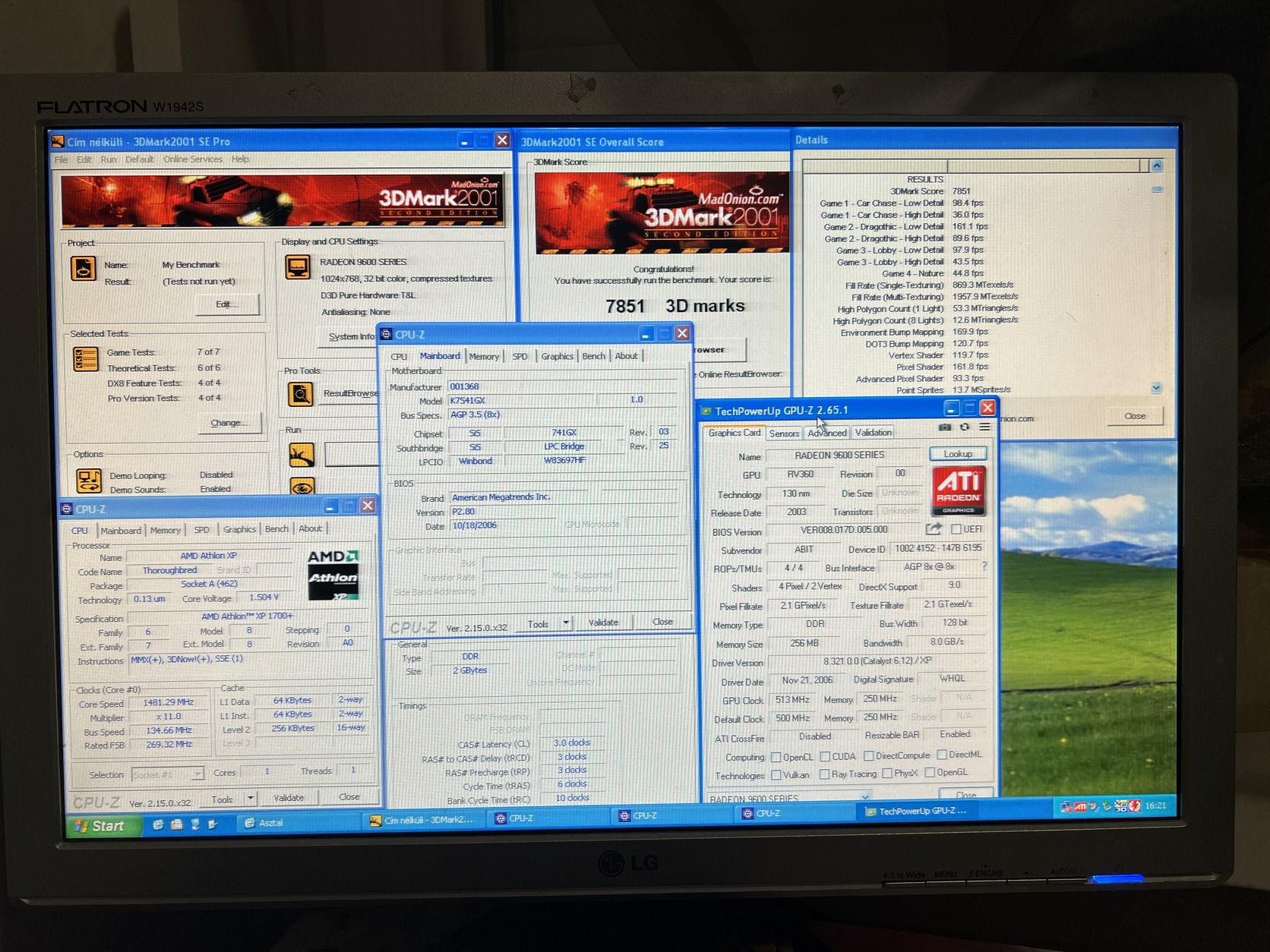Image resolution: width=1270 pixels, height=952 pixels.
Task: Click the Model field K7S41GX in CPU-Z
Action: [x=522, y=400]
